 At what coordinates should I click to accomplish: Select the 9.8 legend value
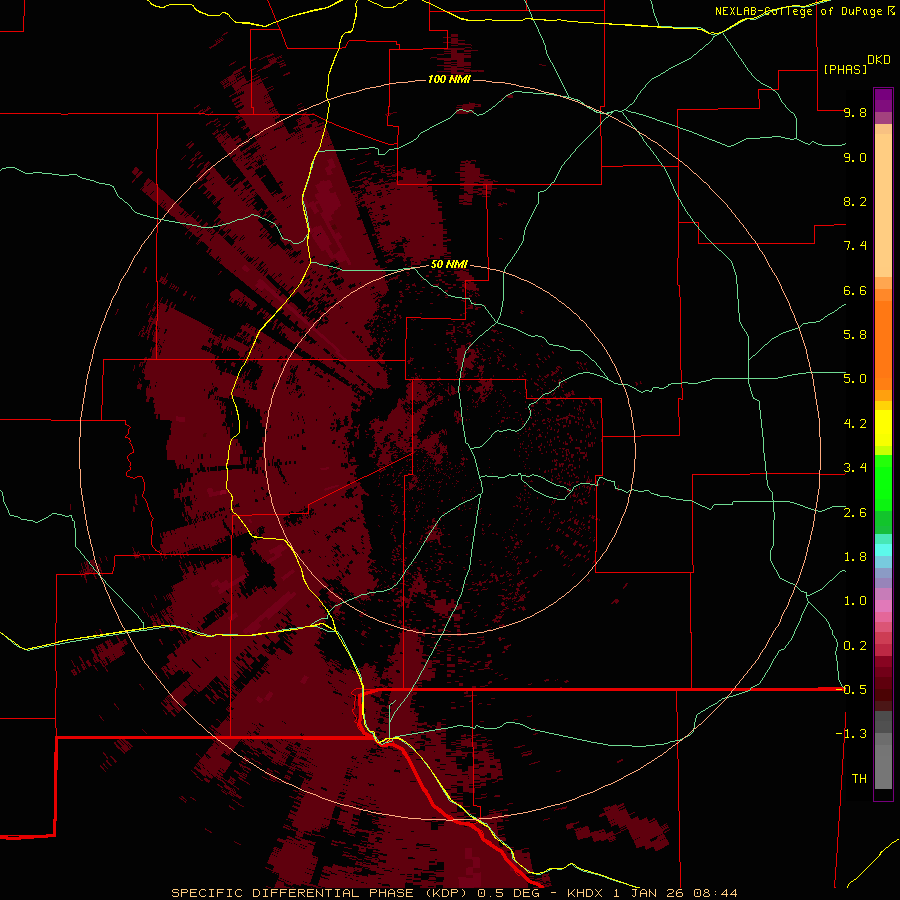855,112
